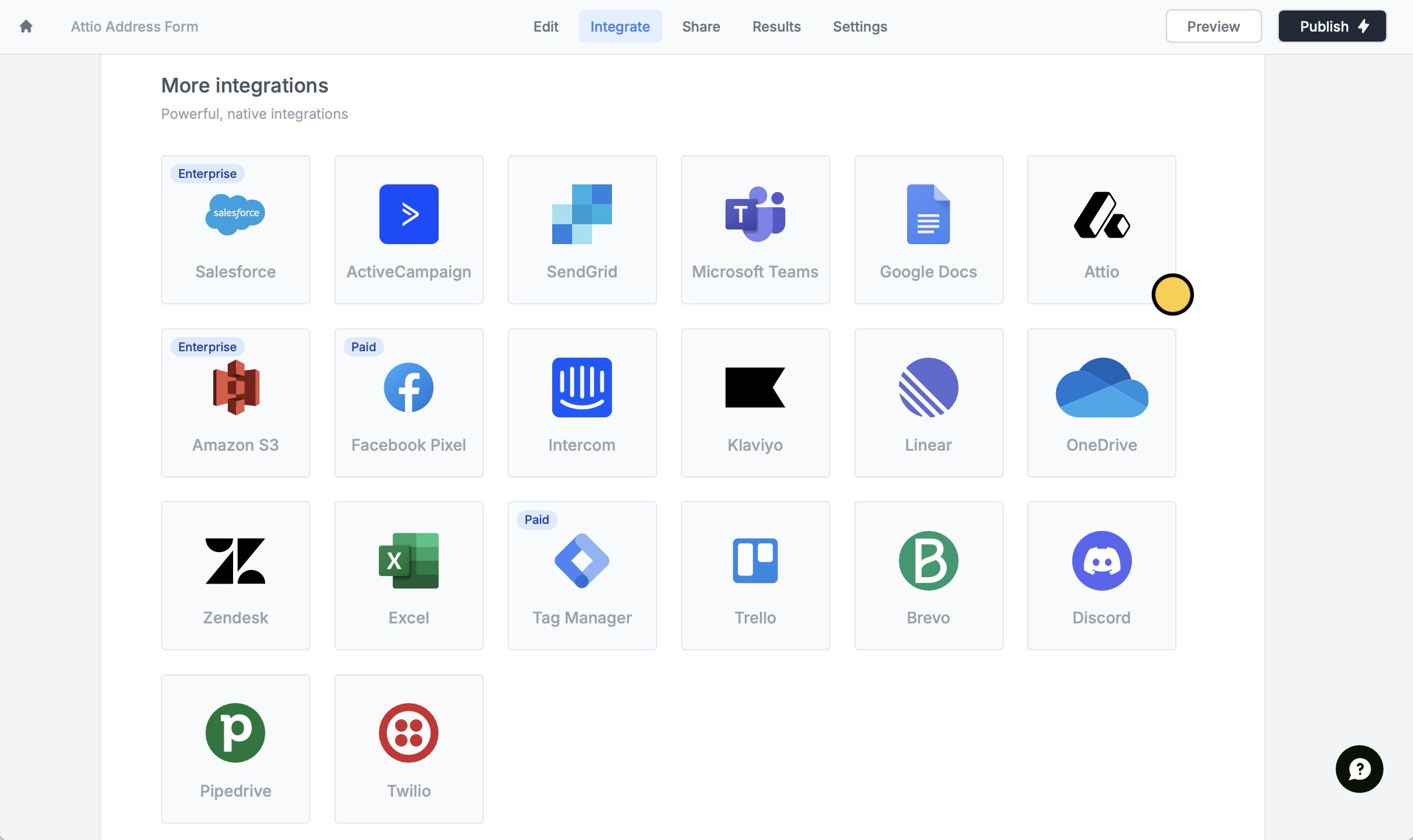Select the Google Docs integration
1413x840 pixels.
tap(928, 229)
